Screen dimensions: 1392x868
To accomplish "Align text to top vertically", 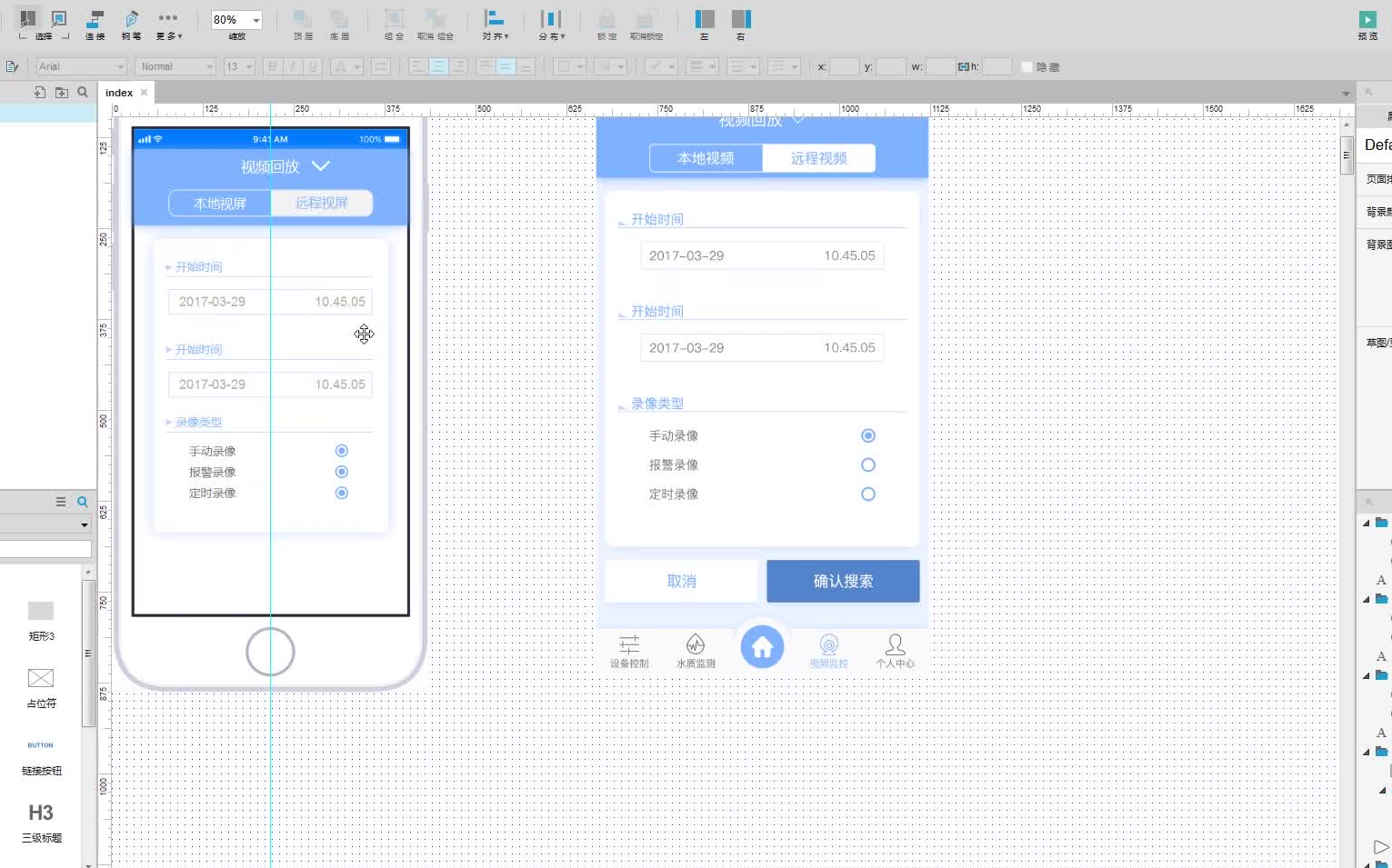I will click(x=486, y=66).
